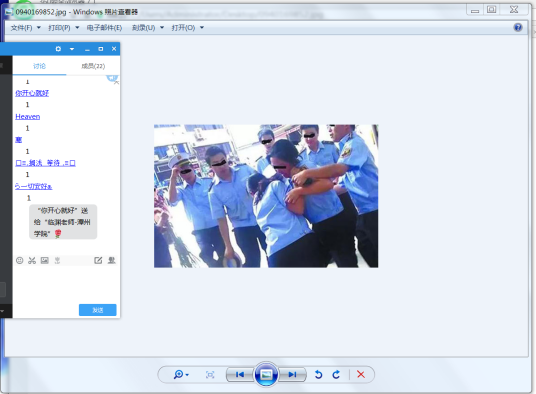Click the edit note icon in chat

pyautogui.click(x=98, y=260)
